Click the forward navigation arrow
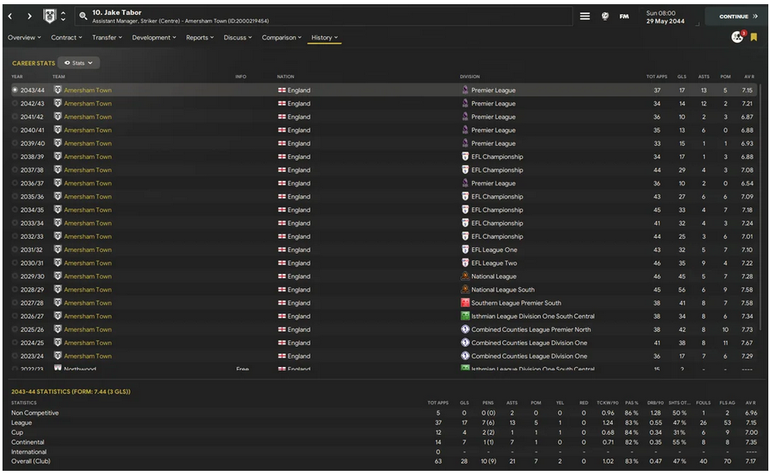 click(29, 16)
